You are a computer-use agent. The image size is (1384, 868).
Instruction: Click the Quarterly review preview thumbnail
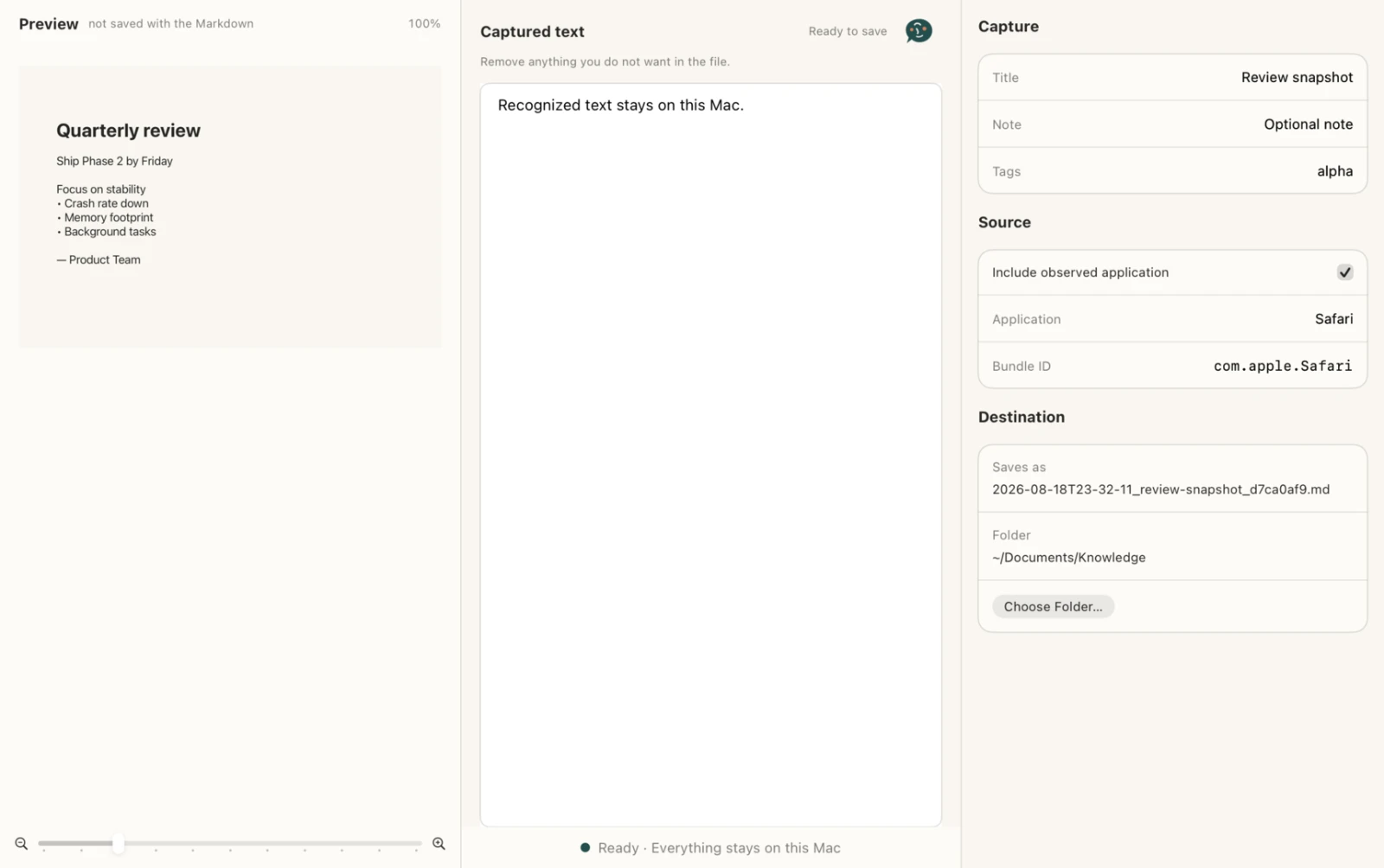click(230, 207)
